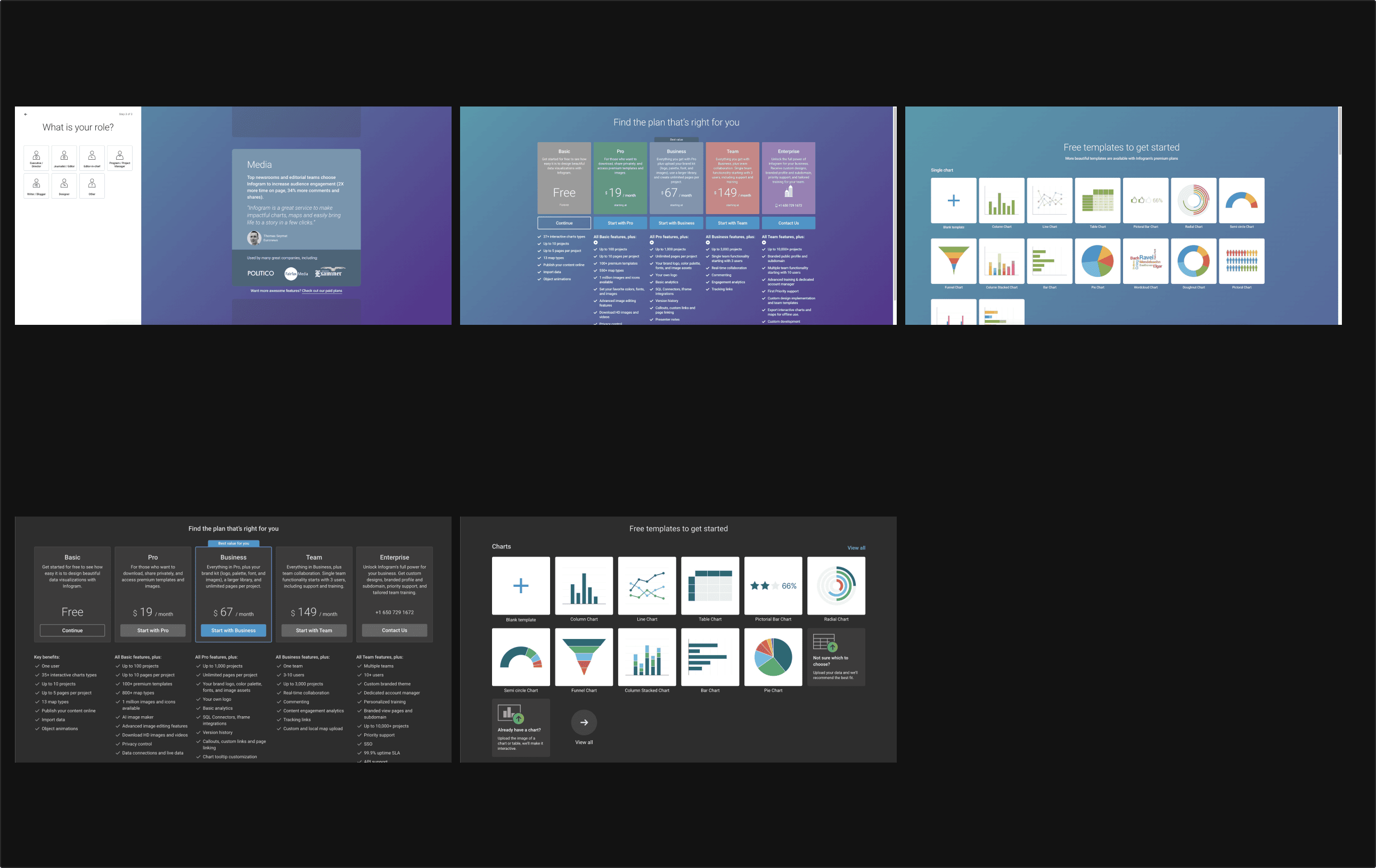Click Start with Pro in the gradient pricing panel
1376x868 pixels.
coord(620,223)
